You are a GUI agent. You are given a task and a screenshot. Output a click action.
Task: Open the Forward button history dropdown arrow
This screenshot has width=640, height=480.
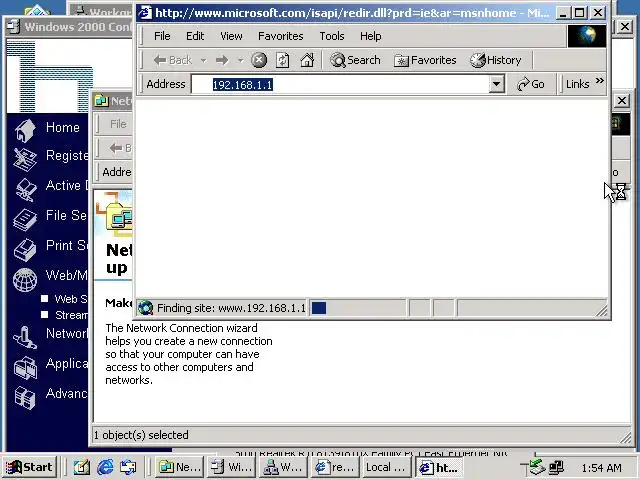(x=240, y=60)
